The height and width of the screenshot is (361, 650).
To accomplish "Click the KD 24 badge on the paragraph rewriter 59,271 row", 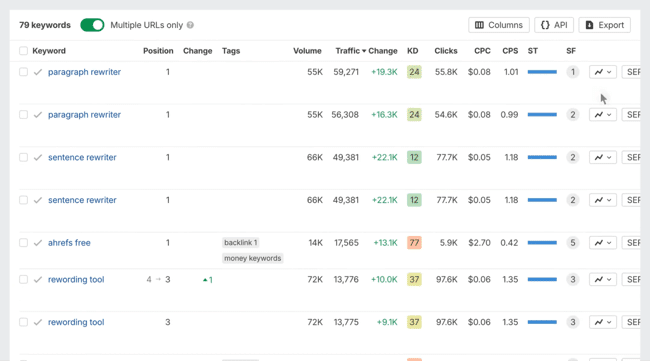I will click(x=414, y=72).
